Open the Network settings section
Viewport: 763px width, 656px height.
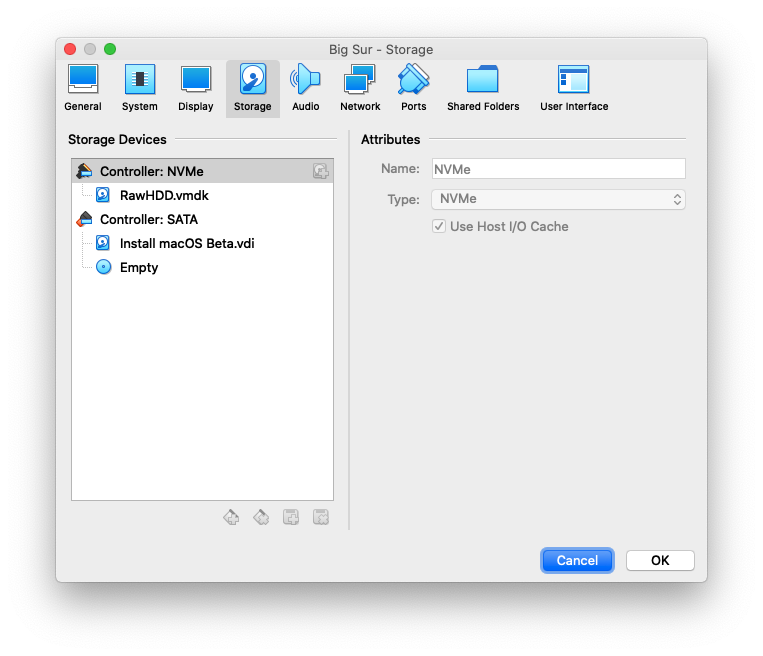pos(360,88)
